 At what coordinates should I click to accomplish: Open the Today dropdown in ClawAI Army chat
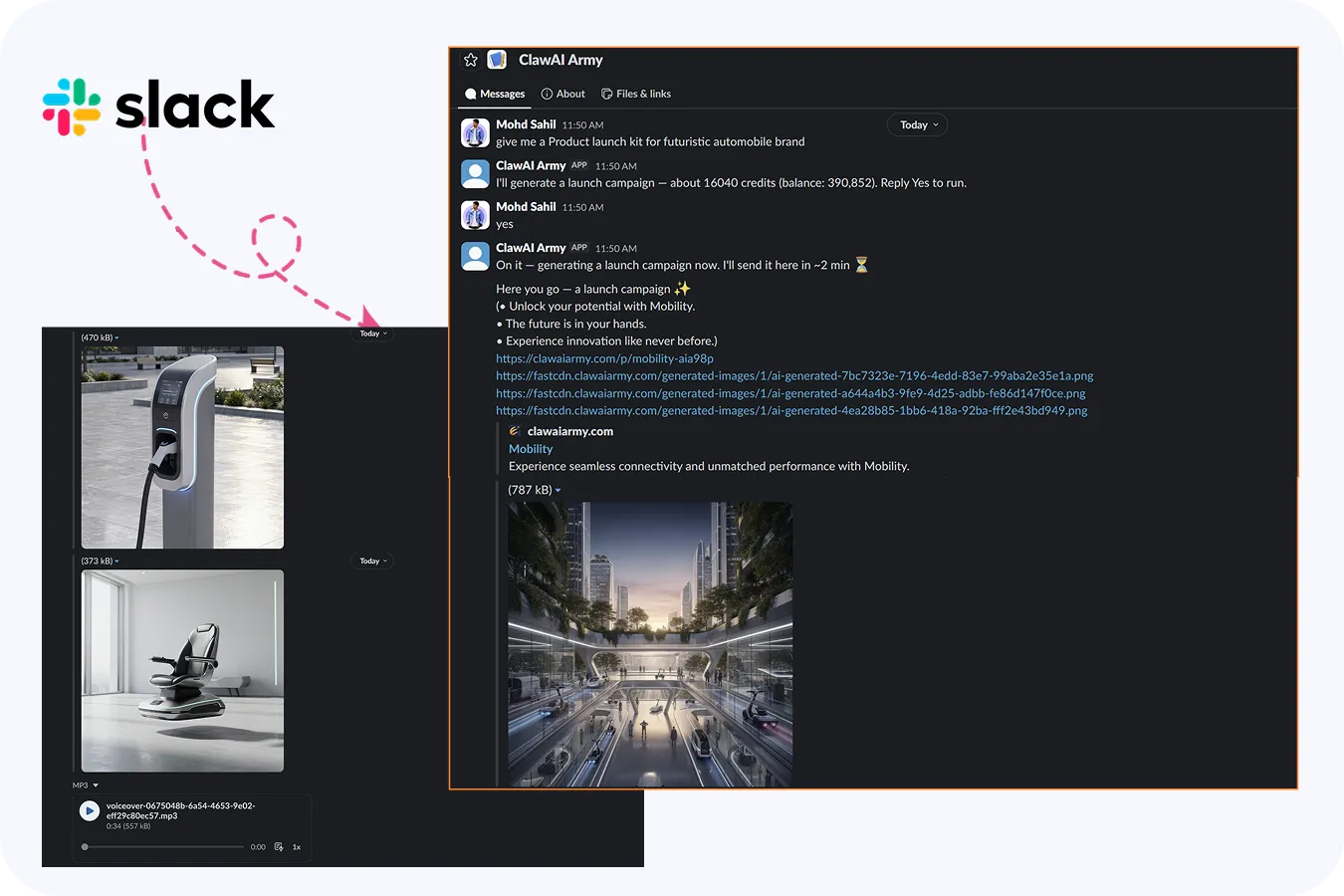pos(918,124)
